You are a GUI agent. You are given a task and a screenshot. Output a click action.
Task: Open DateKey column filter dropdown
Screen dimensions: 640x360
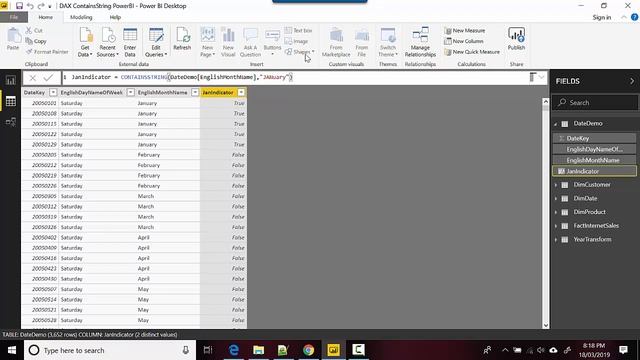point(53,93)
